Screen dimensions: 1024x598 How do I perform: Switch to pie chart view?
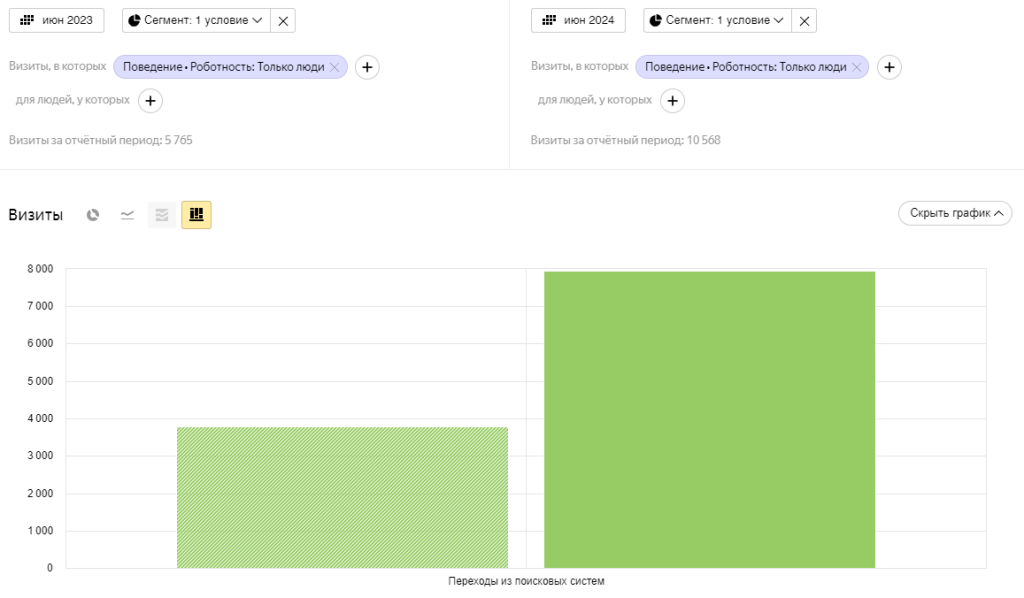coord(93,215)
